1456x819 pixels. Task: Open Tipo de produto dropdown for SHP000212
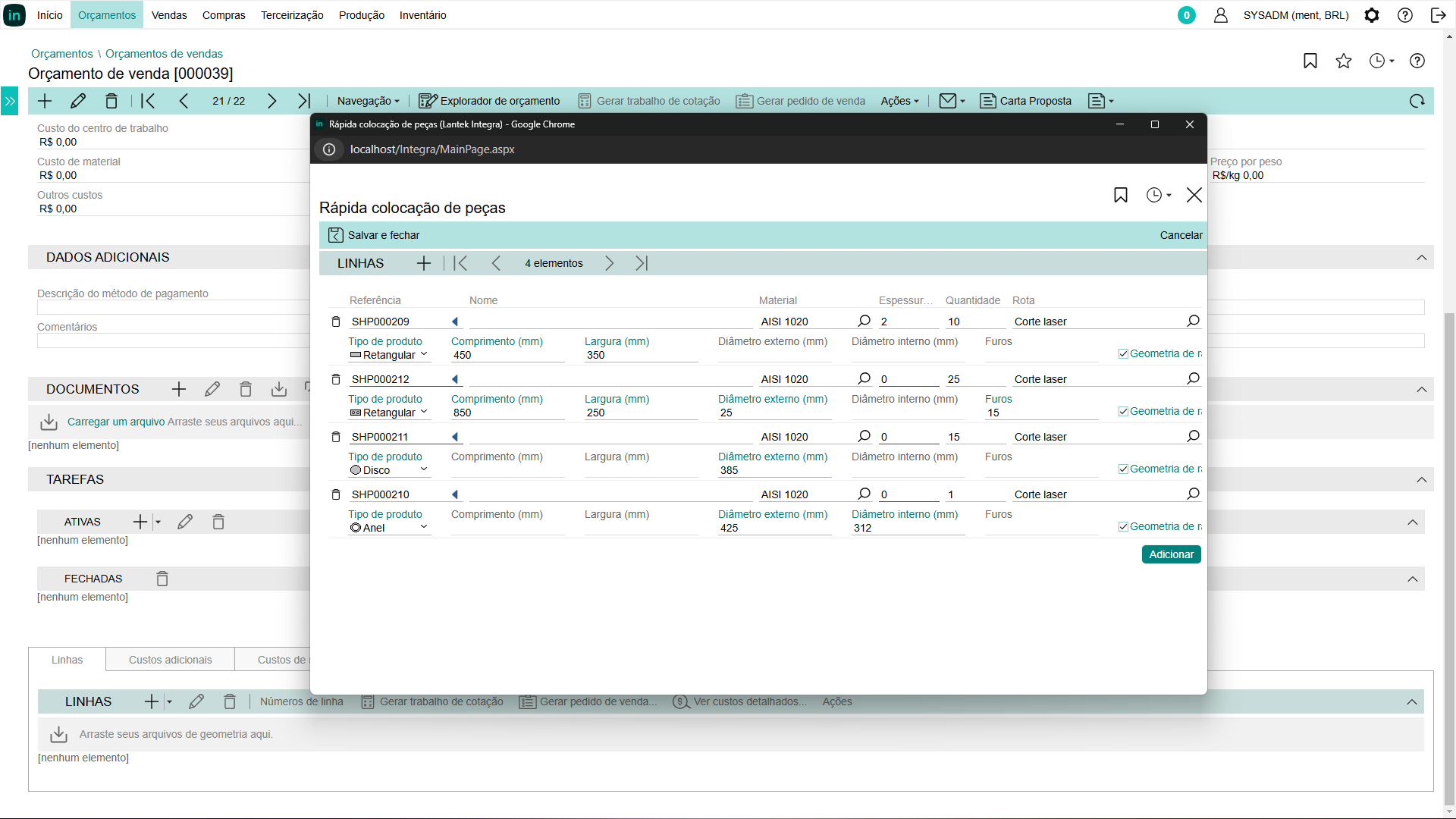389,413
